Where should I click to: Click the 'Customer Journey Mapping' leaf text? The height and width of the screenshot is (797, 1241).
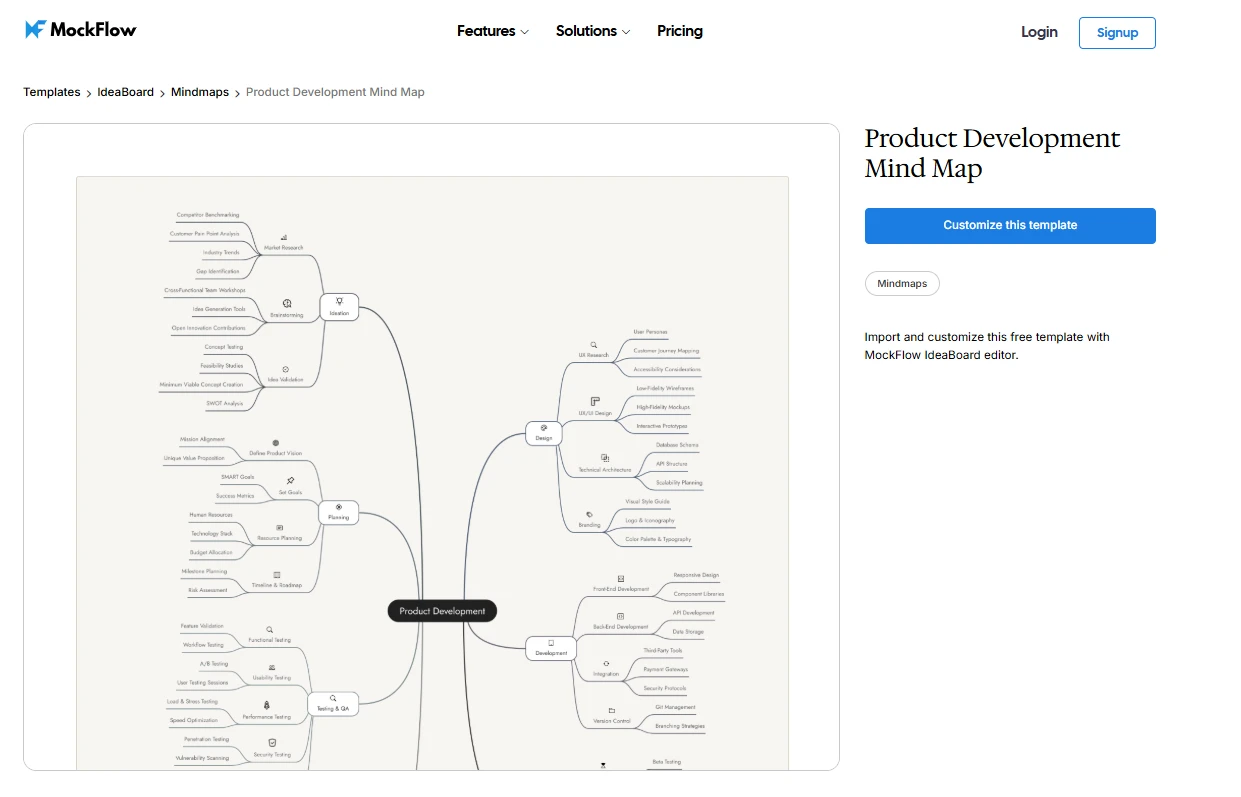click(666, 351)
